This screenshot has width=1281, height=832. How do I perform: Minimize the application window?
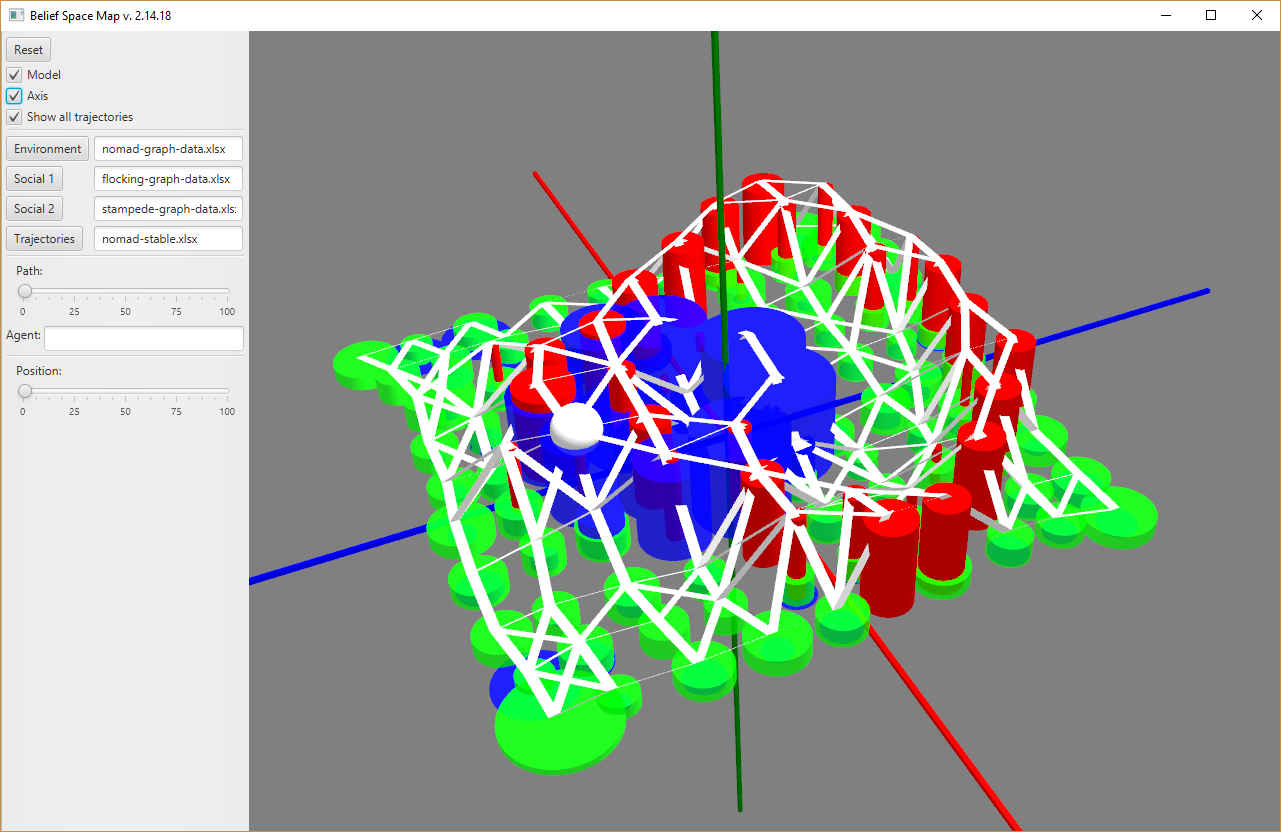pos(1165,15)
